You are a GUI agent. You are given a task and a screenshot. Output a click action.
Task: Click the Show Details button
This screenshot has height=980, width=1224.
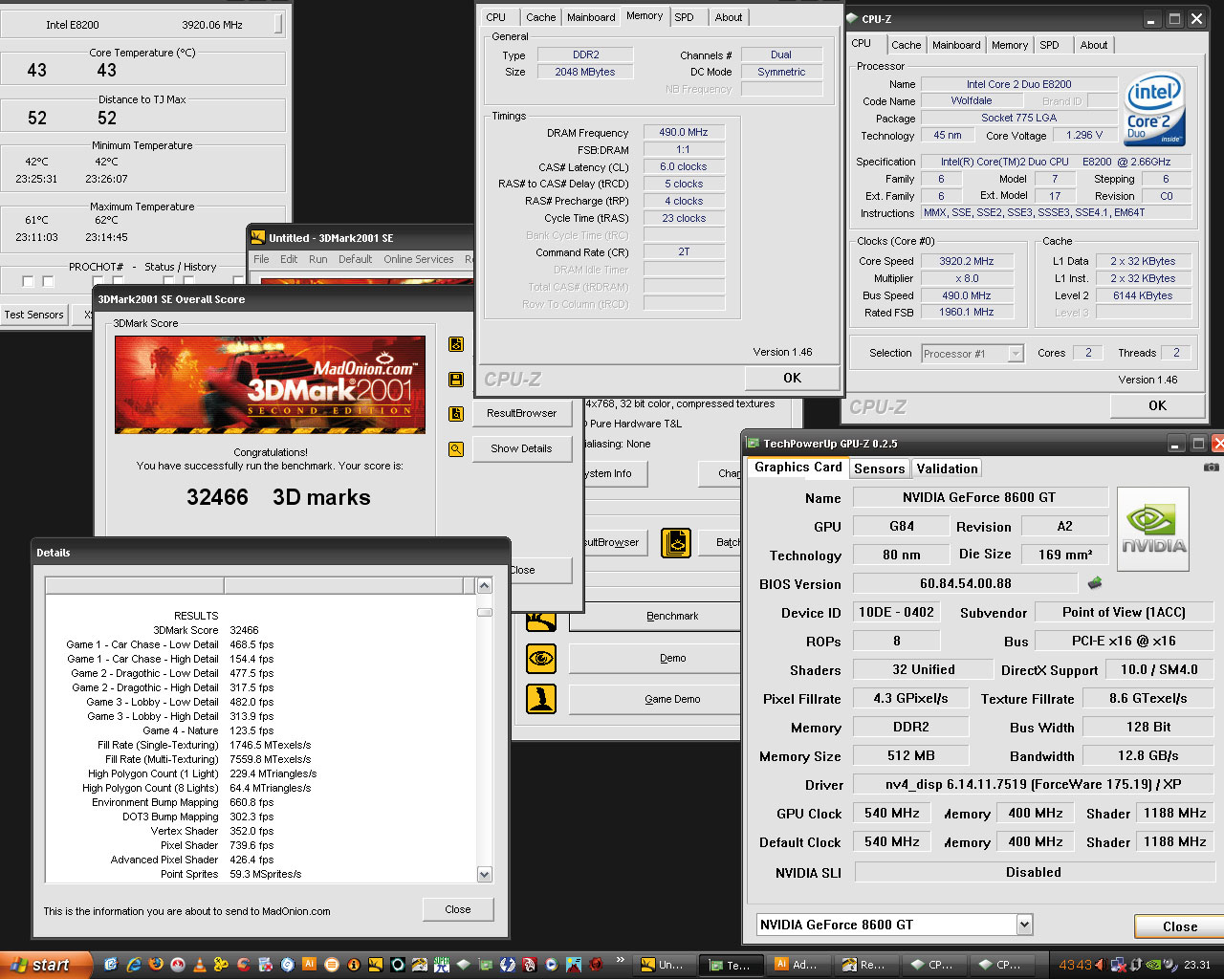pyautogui.click(x=521, y=448)
